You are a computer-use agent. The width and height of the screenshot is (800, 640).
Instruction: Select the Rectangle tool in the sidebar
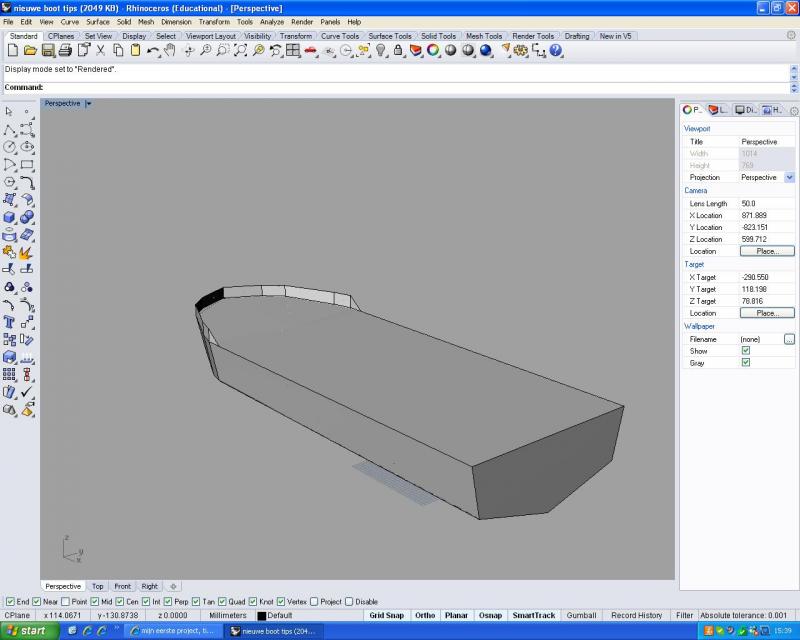(27, 165)
